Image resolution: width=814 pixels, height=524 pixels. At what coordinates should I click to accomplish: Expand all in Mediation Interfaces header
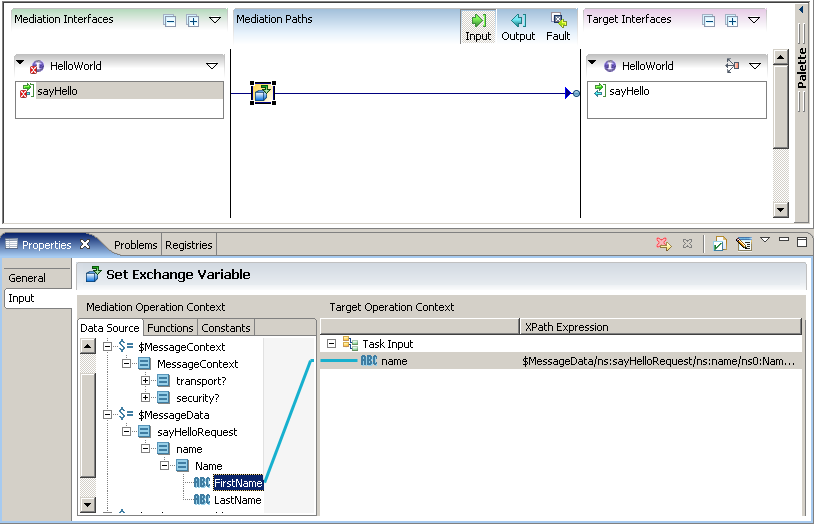point(193,21)
